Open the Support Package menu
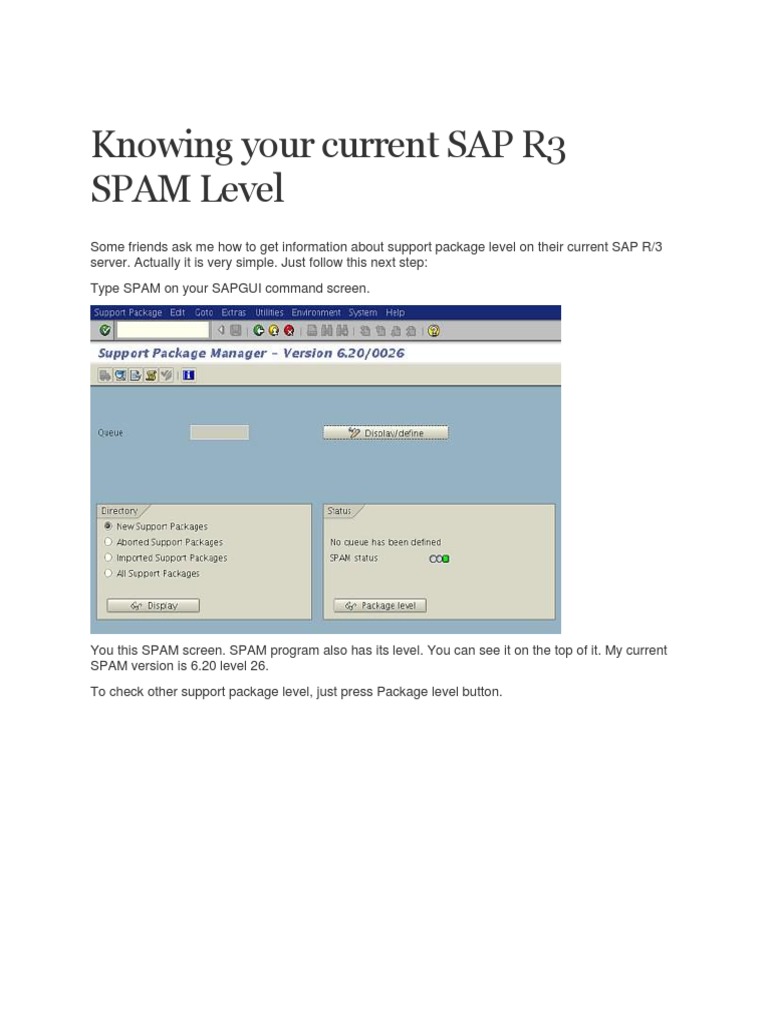Image resolution: width=768 pixels, height=1024 pixels. (128, 312)
